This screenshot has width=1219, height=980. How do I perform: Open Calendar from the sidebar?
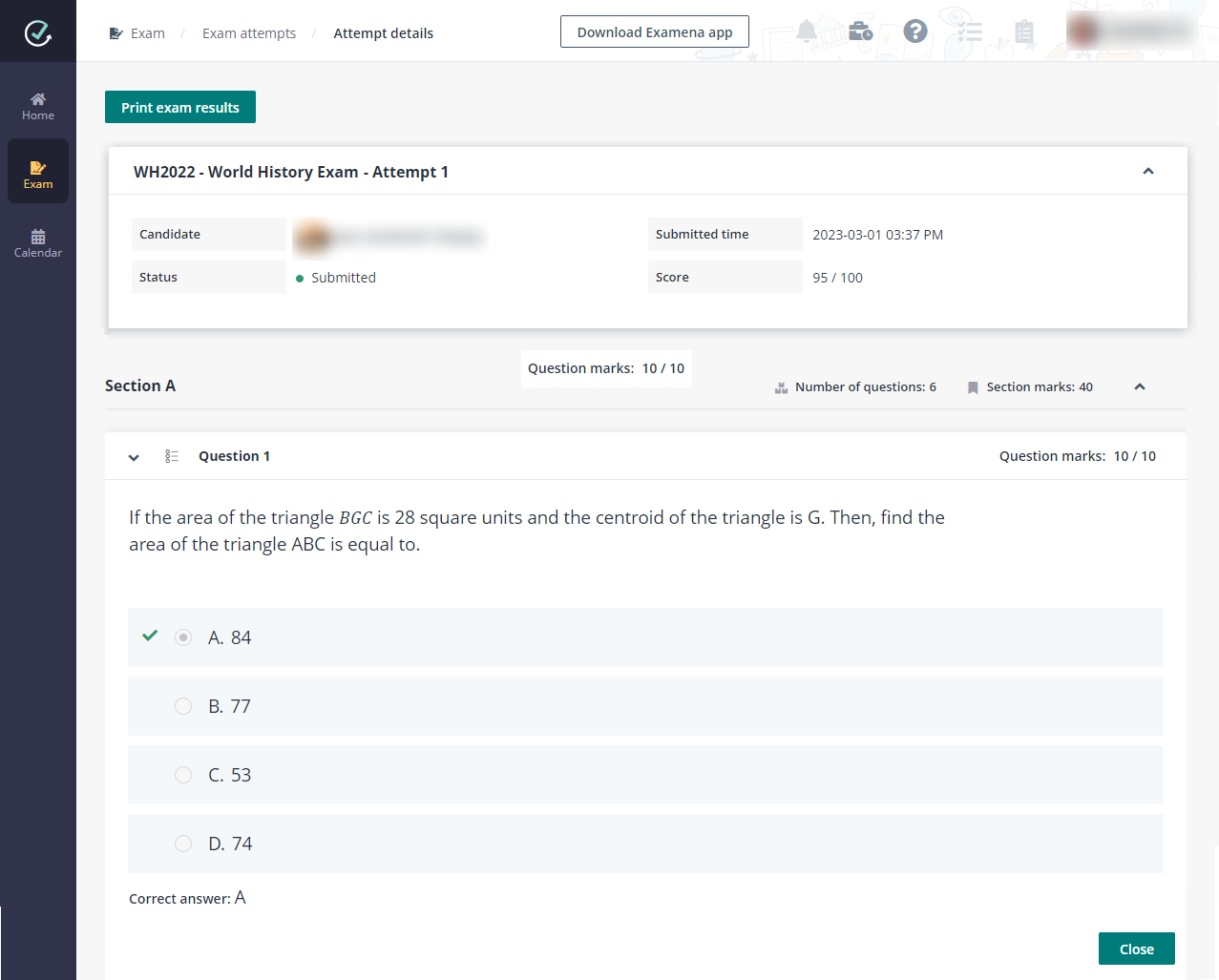tap(38, 243)
